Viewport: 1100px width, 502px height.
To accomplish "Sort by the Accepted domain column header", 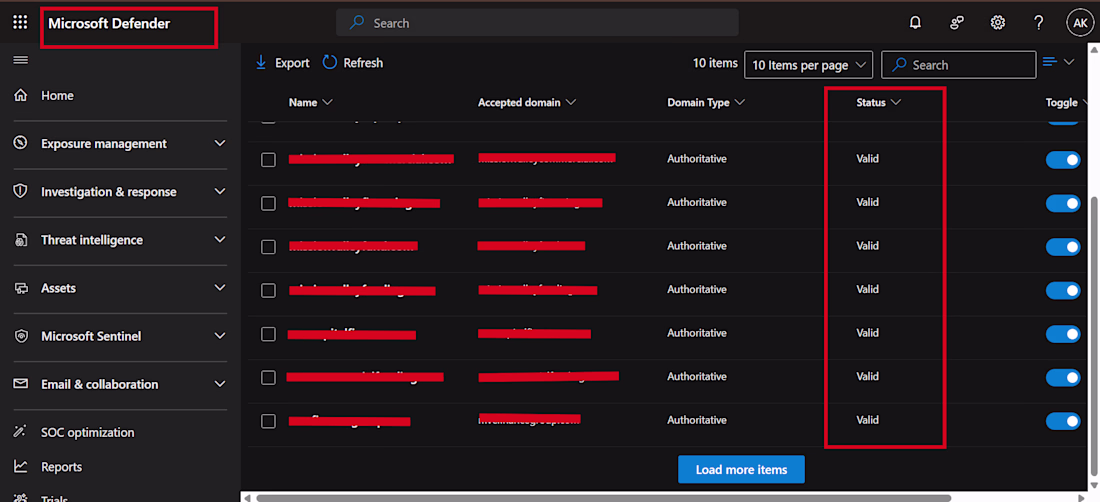I will pos(527,102).
